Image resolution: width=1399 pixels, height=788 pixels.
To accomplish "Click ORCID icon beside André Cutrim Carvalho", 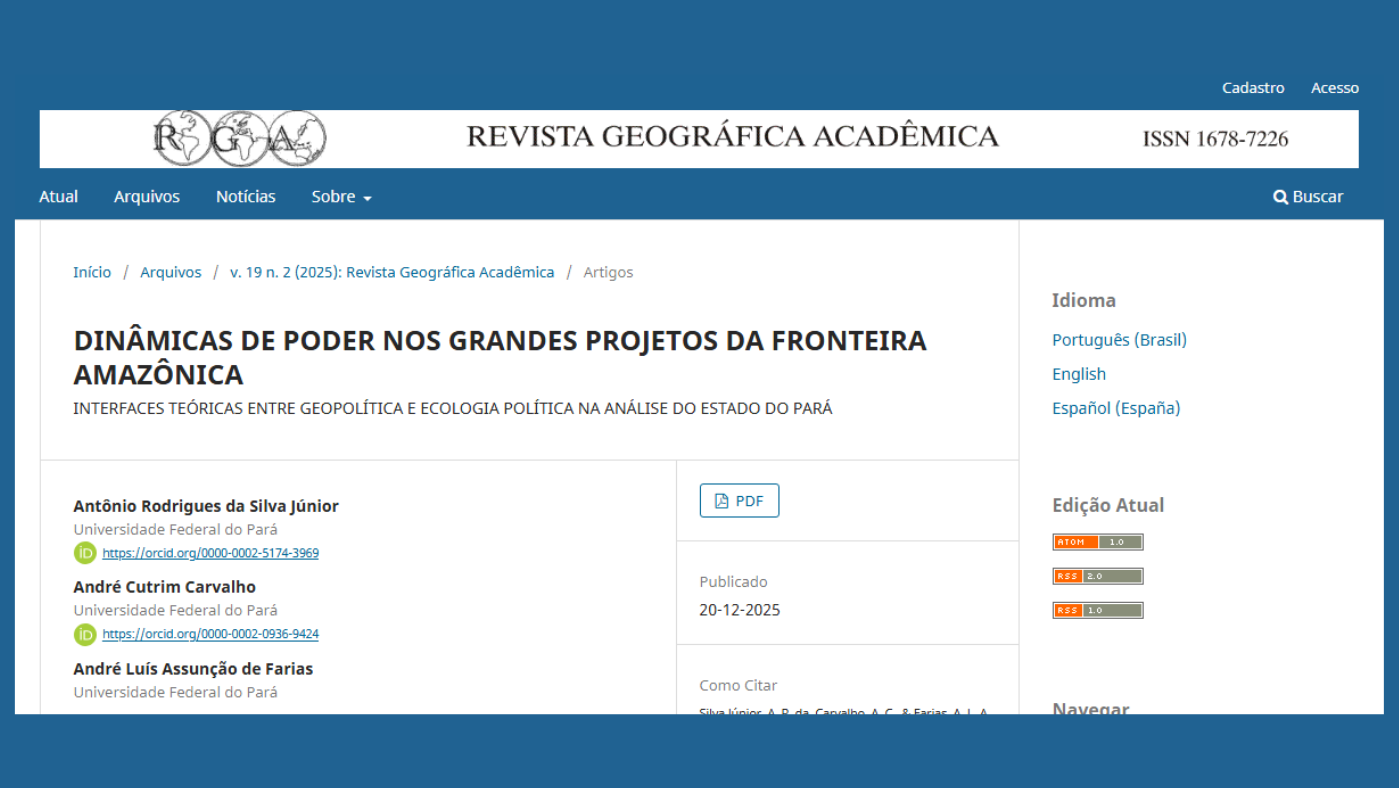I will [x=85, y=634].
